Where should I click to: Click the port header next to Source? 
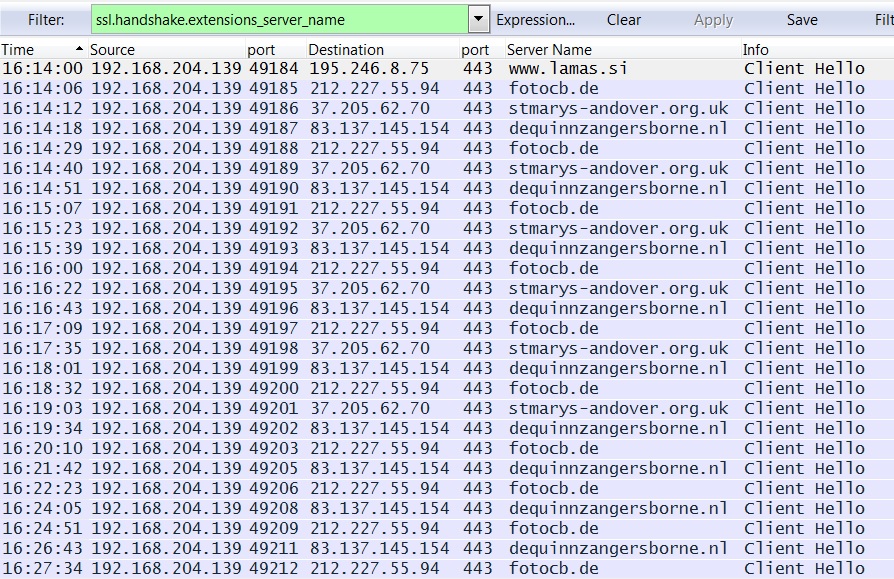coord(261,50)
